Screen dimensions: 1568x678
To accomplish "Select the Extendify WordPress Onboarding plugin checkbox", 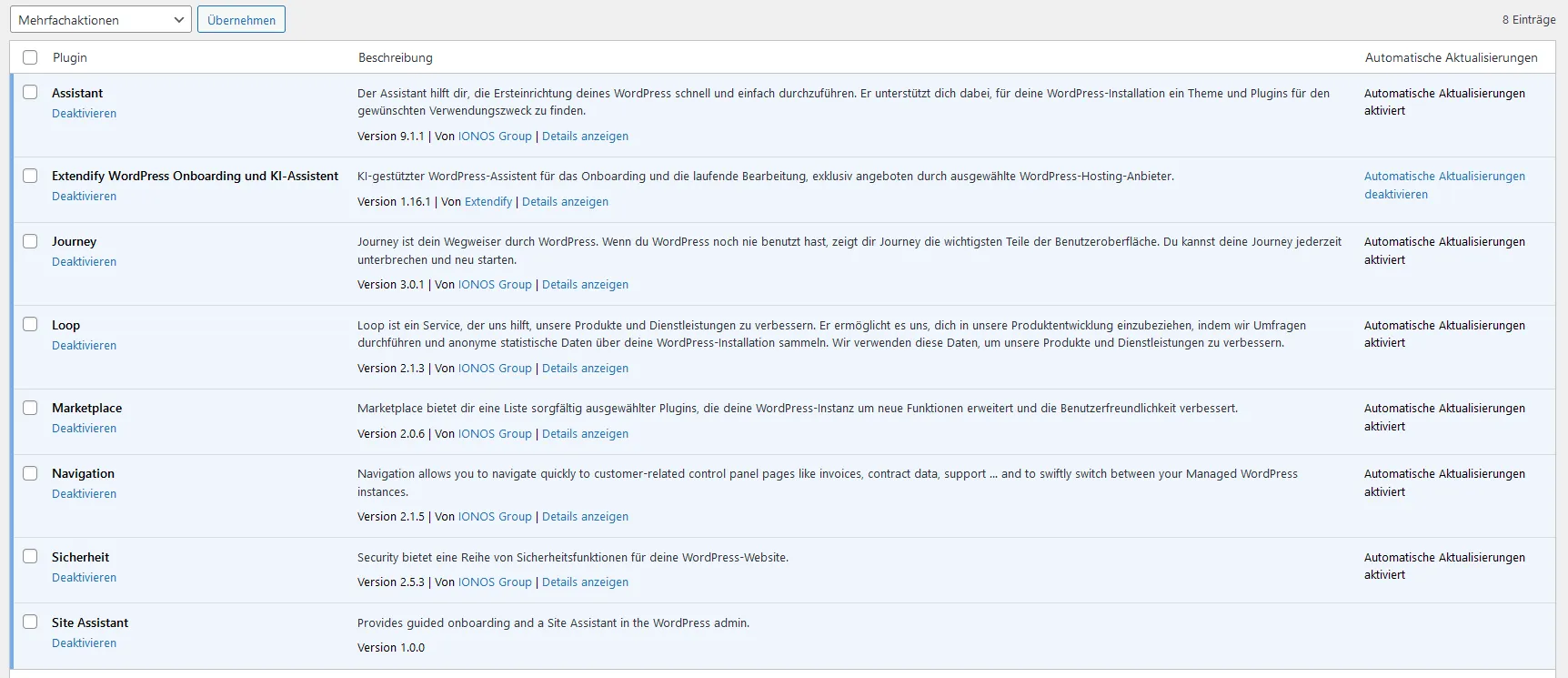I will [x=30, y=176].
